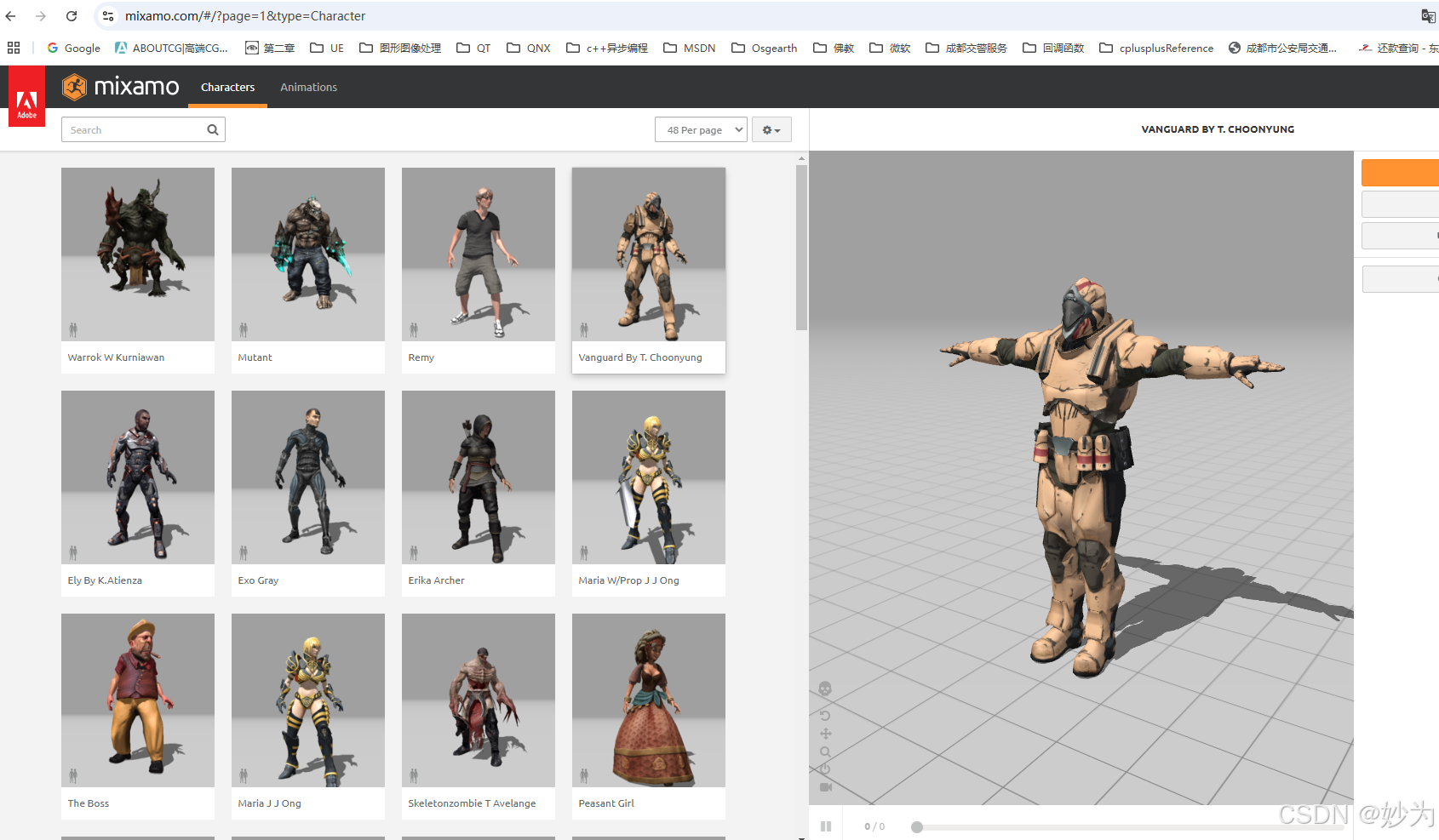View site information icon in address bar
This screenshot has height=840, width=1439.
tap(108, 16)
